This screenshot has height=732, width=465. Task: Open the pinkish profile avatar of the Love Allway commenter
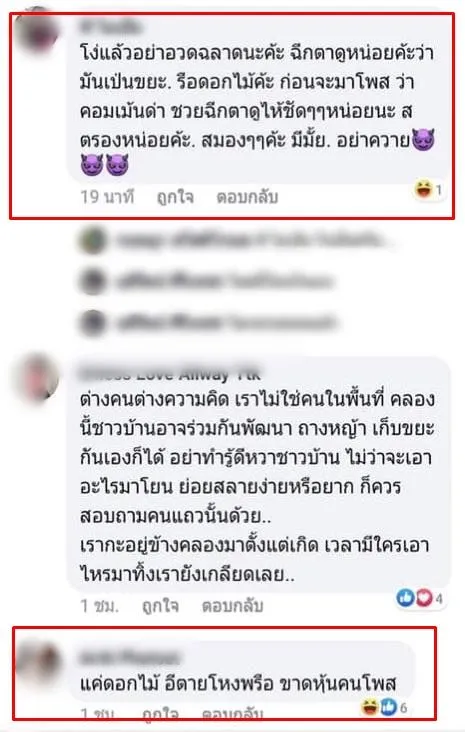click(x=37, y=378)
